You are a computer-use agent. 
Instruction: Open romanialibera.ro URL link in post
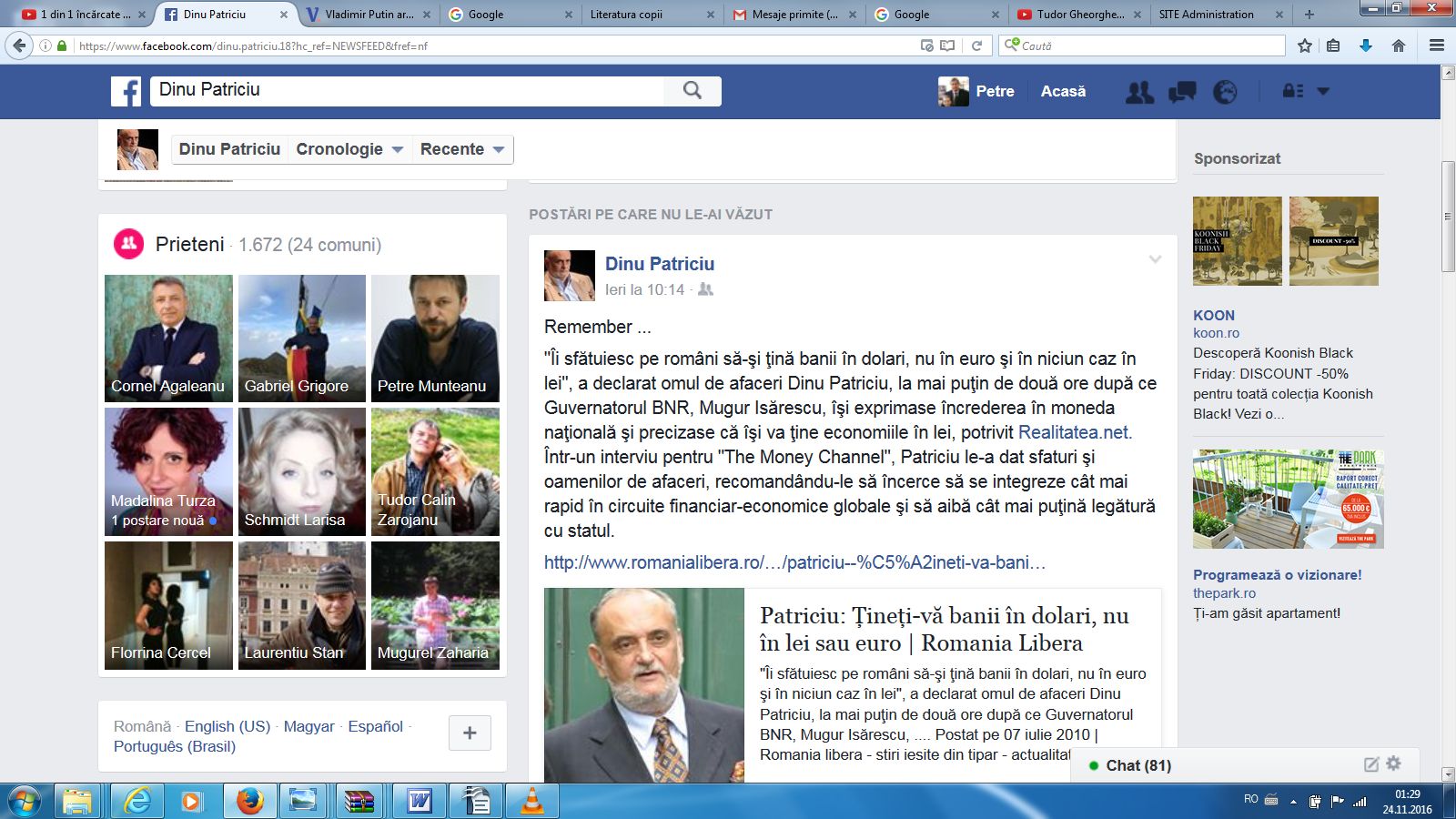click(x=794, y=562)
